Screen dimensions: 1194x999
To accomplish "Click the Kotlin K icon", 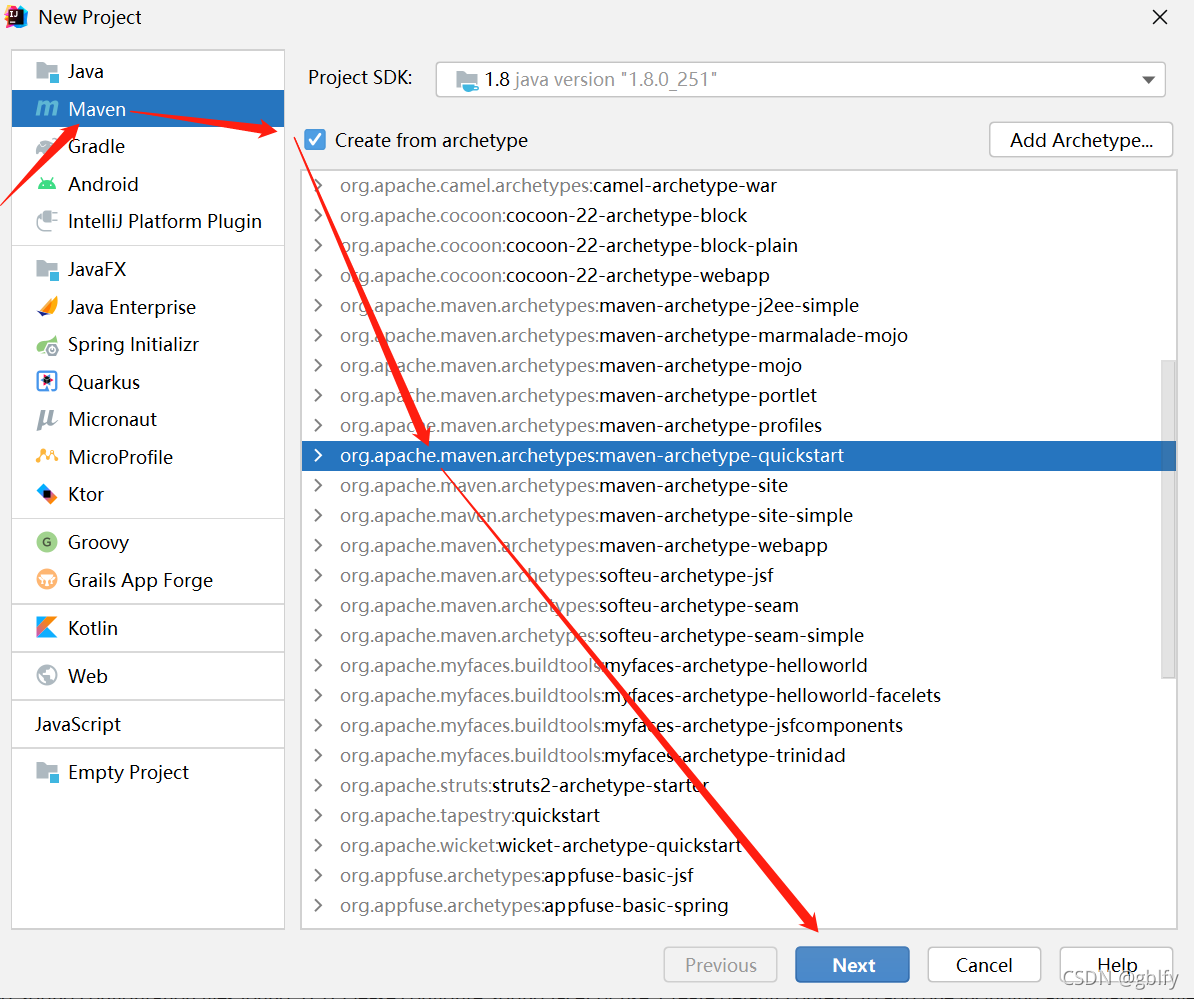I will point(47,628).
